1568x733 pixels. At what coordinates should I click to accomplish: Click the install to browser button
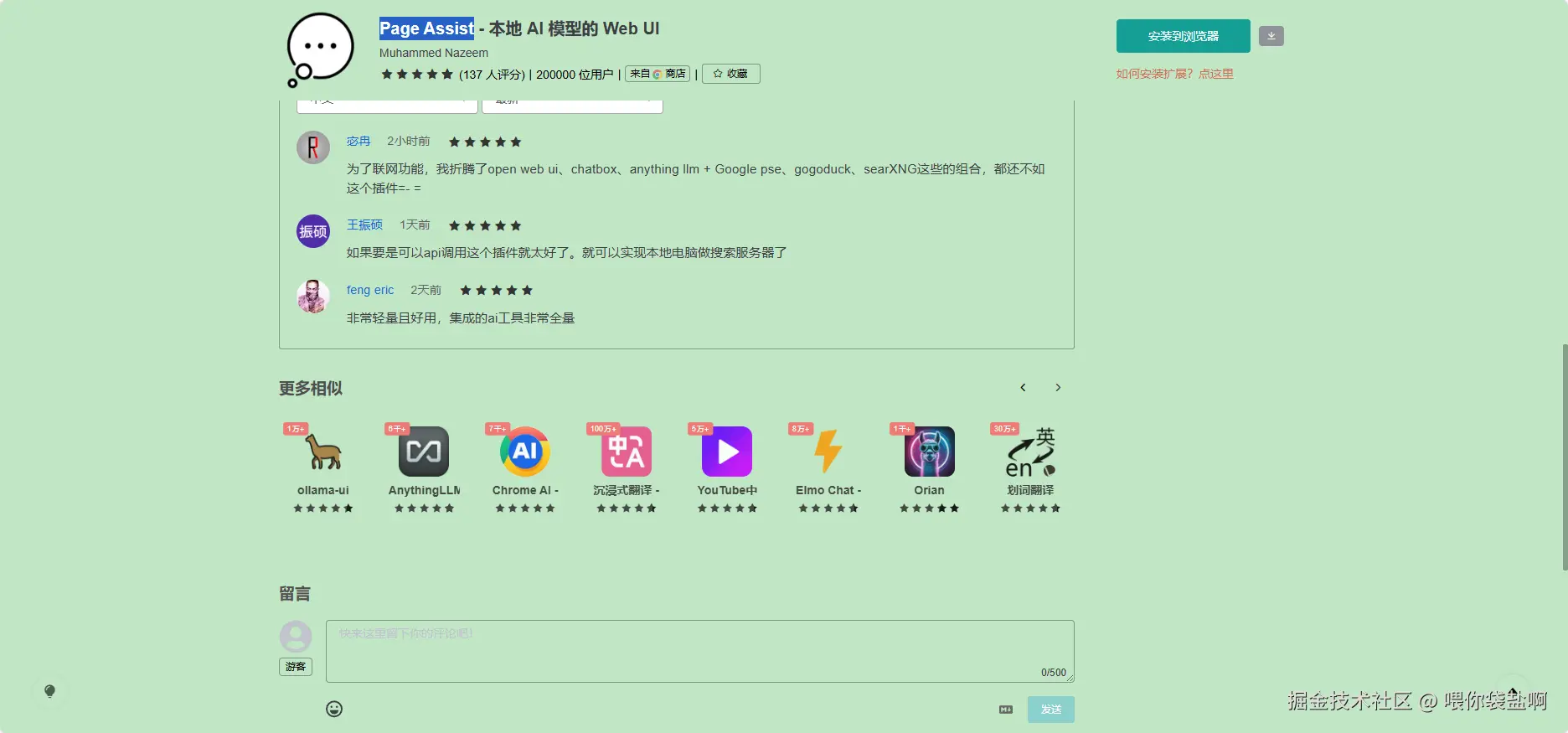click(1183, 36)
